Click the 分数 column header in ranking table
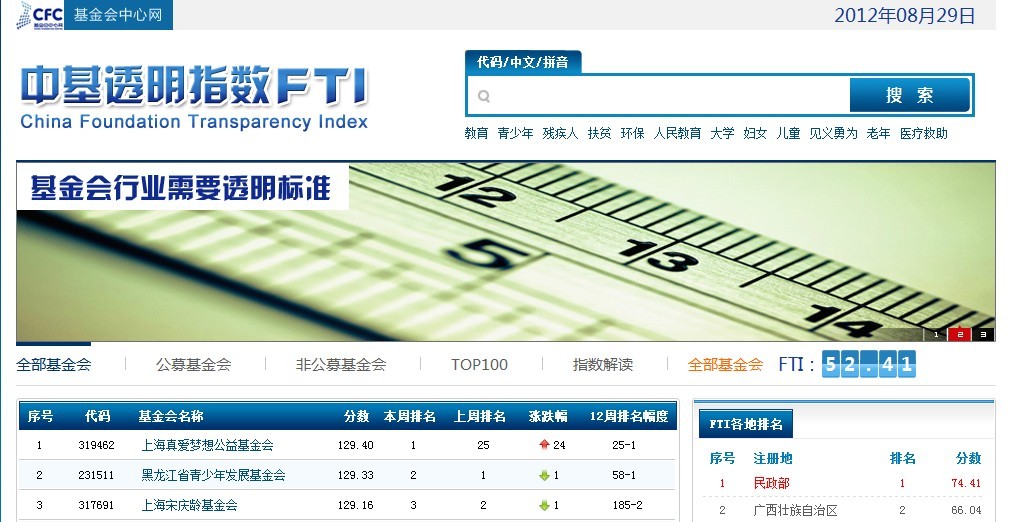The image size is (1010, 522). coord(356,416)
